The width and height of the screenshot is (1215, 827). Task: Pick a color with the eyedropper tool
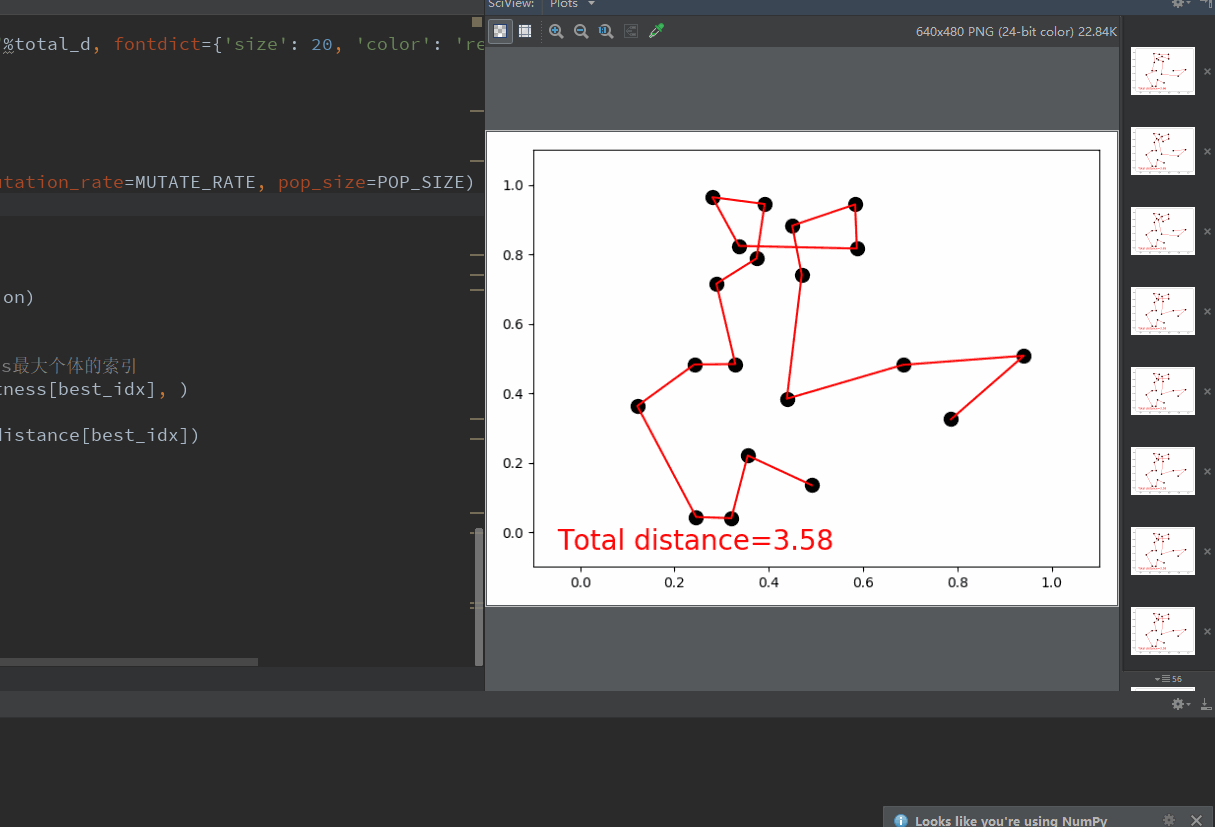pyautogui.click(x=656, y=32)
